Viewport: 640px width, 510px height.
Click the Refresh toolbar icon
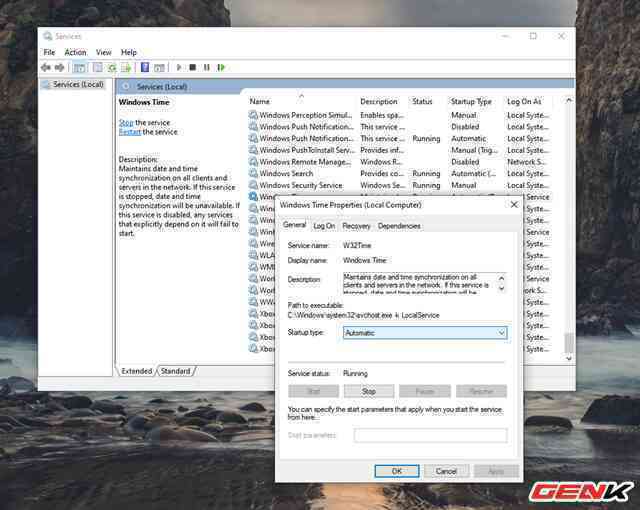[x=112, y=67]
